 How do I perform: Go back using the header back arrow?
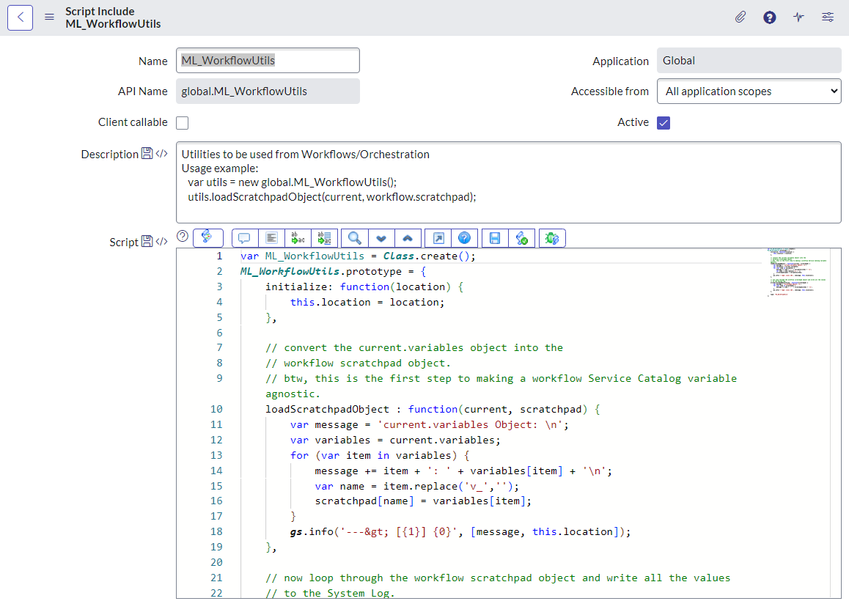pos(20,17)
